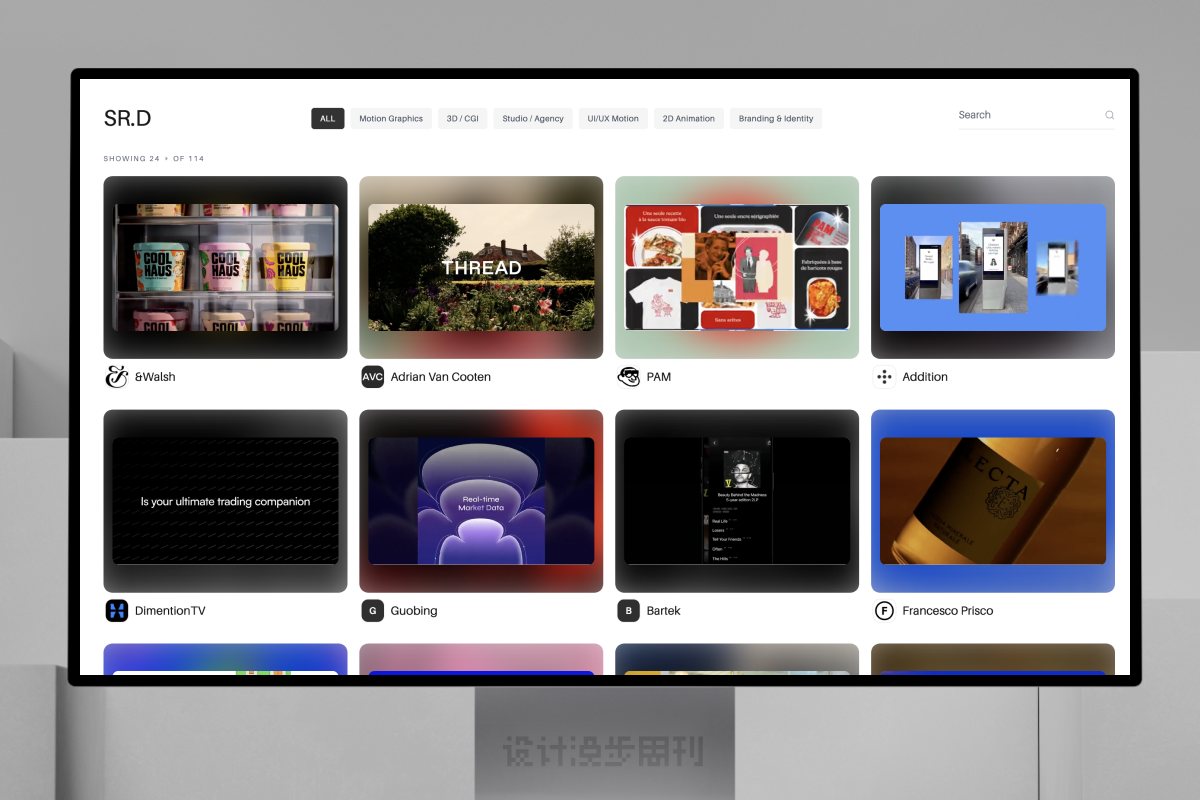1200x800 pixels.
Task: Click the DimentionTV blue logo icon
Action: point(117,611)
